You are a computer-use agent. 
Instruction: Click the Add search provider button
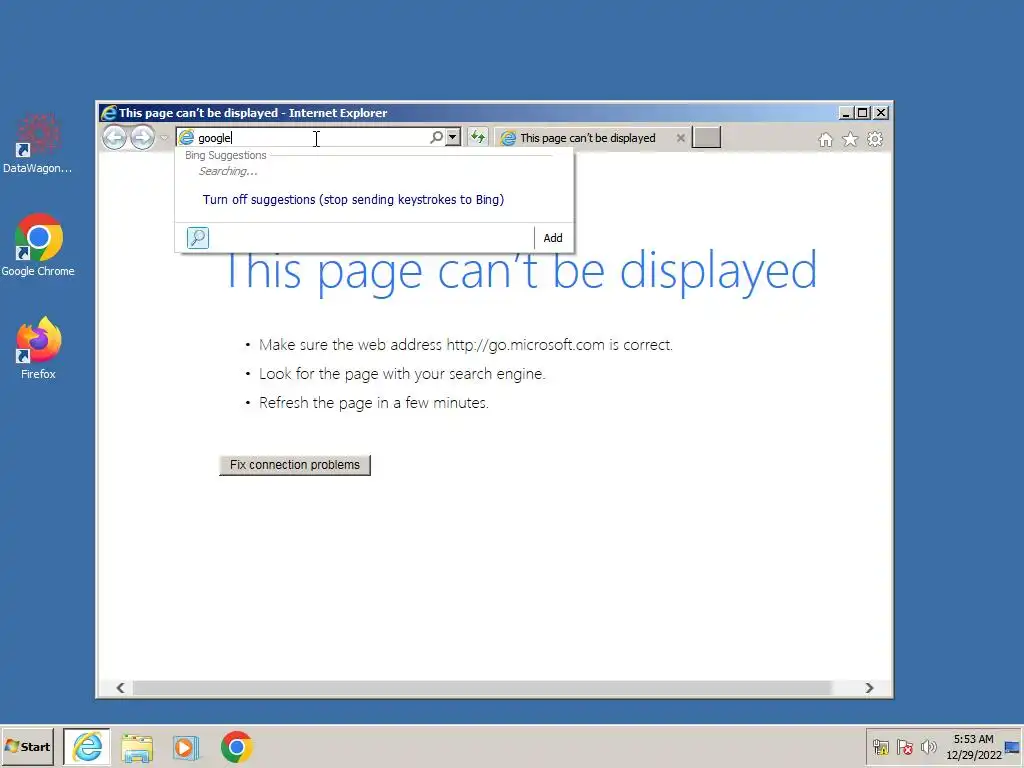click(552, 238)
